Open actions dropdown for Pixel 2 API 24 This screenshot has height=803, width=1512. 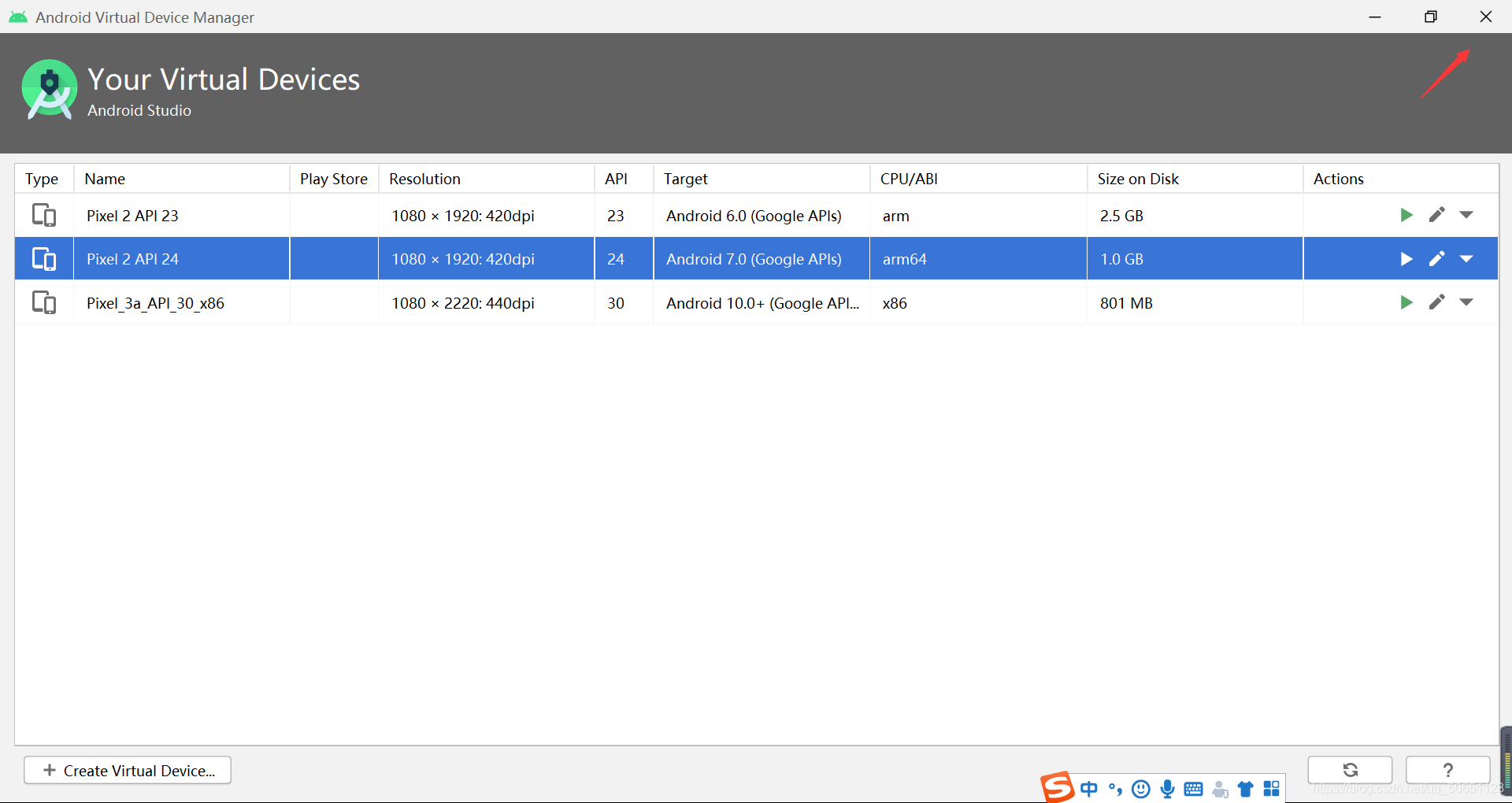click(x=1466, y=259)
